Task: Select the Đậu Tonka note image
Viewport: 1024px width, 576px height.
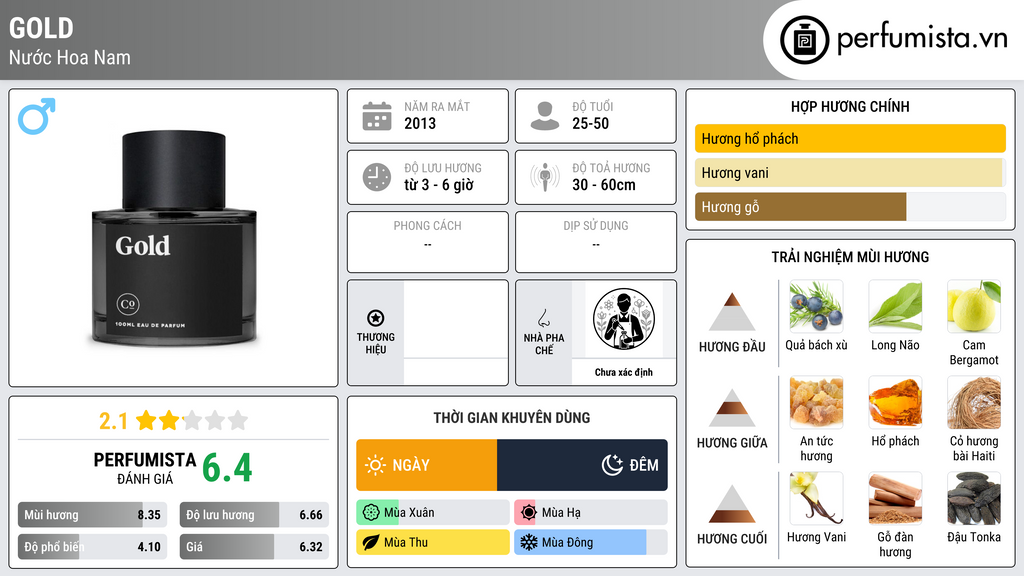Action: [974, 498]
